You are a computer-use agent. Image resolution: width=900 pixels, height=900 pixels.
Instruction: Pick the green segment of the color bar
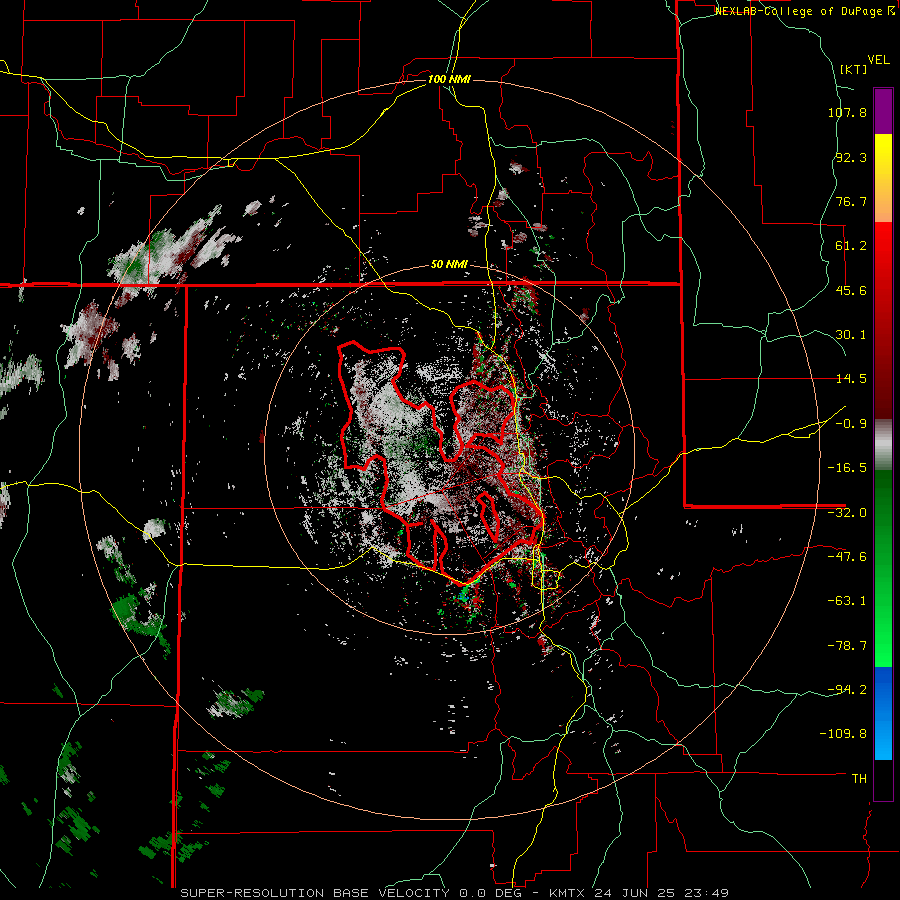[883, 568]
